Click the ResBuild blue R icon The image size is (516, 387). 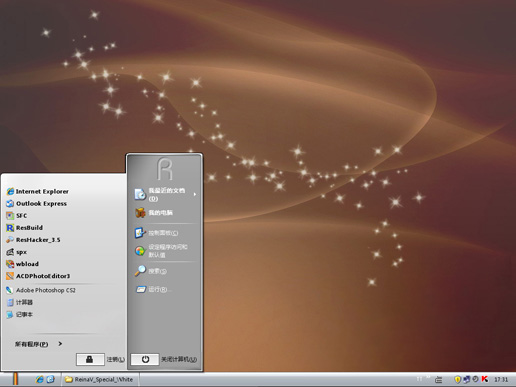10,228
